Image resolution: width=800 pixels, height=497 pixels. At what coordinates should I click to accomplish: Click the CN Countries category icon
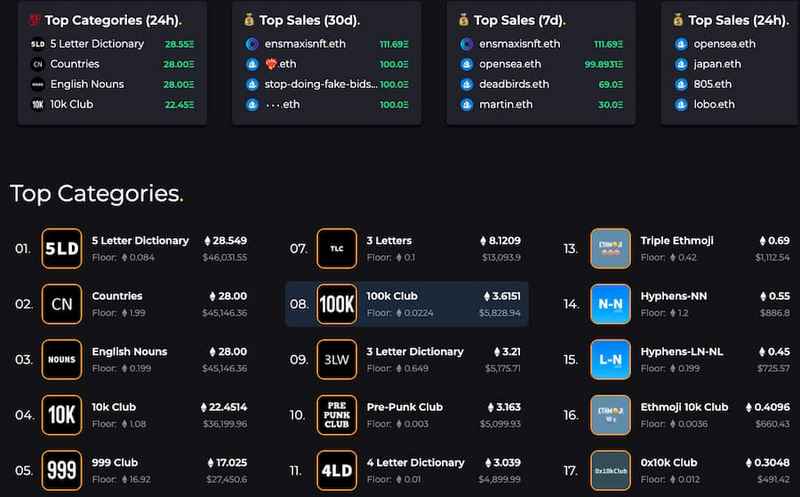coord(61,304)
